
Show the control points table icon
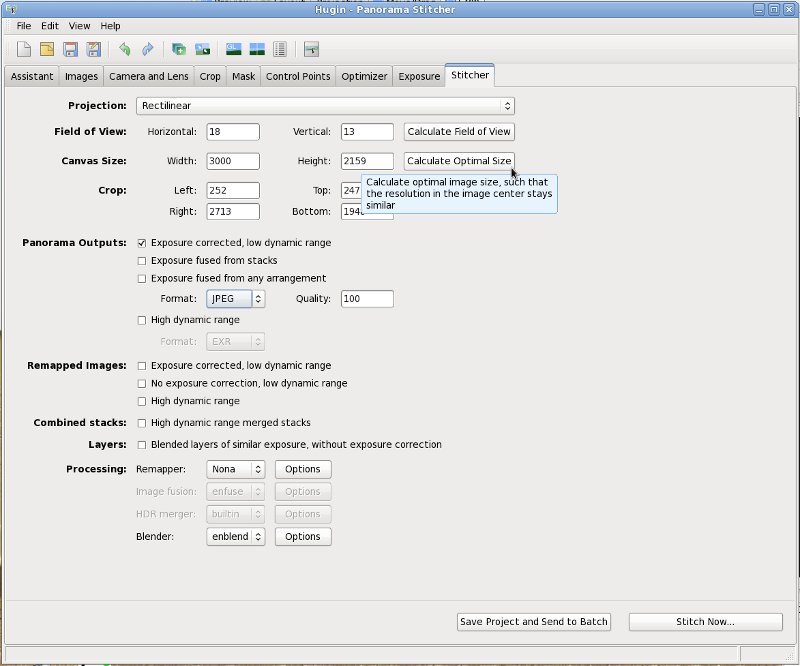[x=280, y=49]
